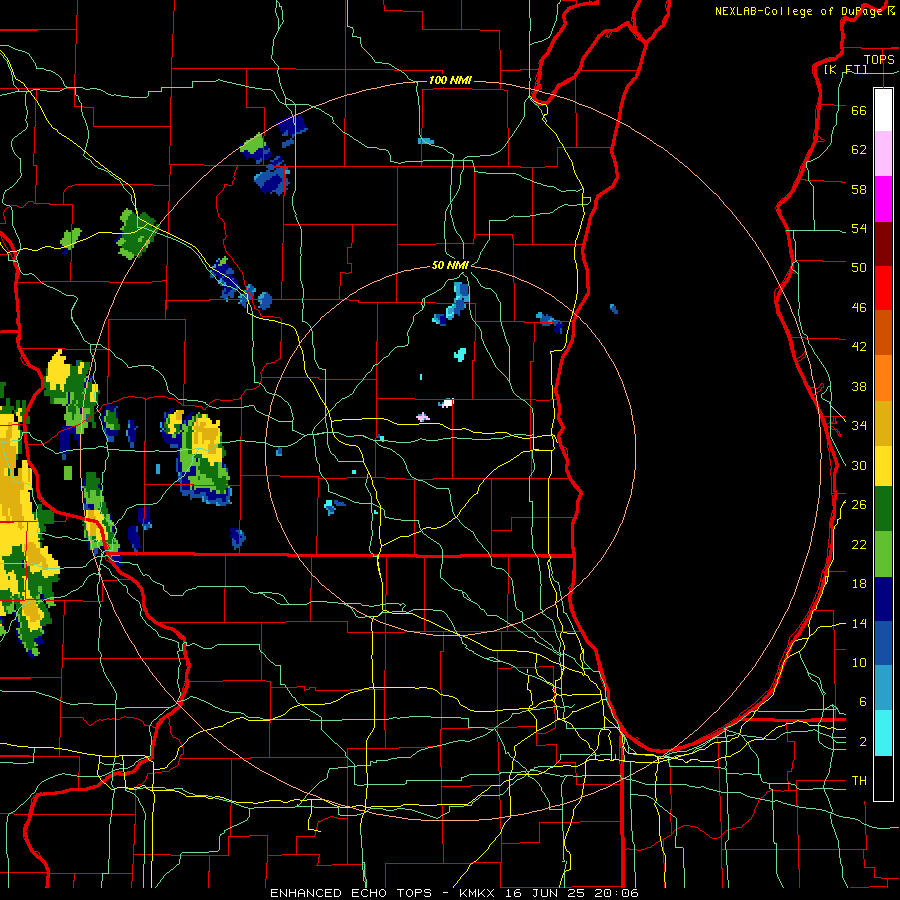Click the 42 scale value
Screen dimensions: 900x900
(859, 347)
